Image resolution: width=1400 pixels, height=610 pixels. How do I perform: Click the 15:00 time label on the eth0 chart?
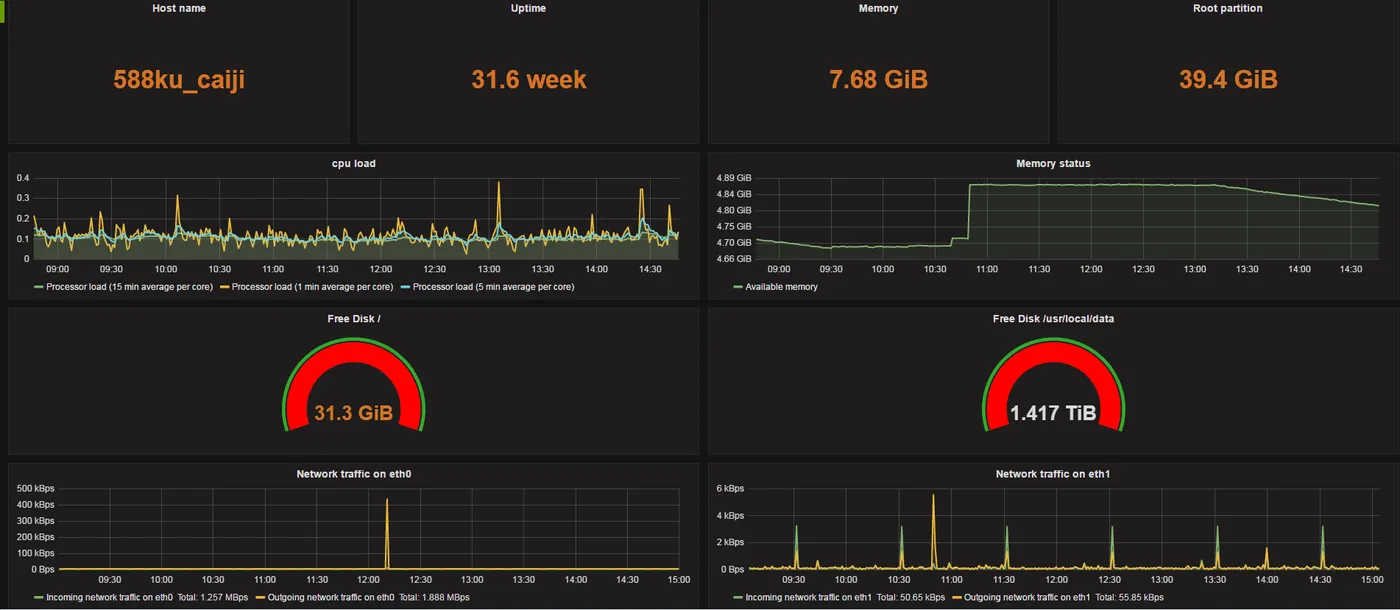pos(680,579)
